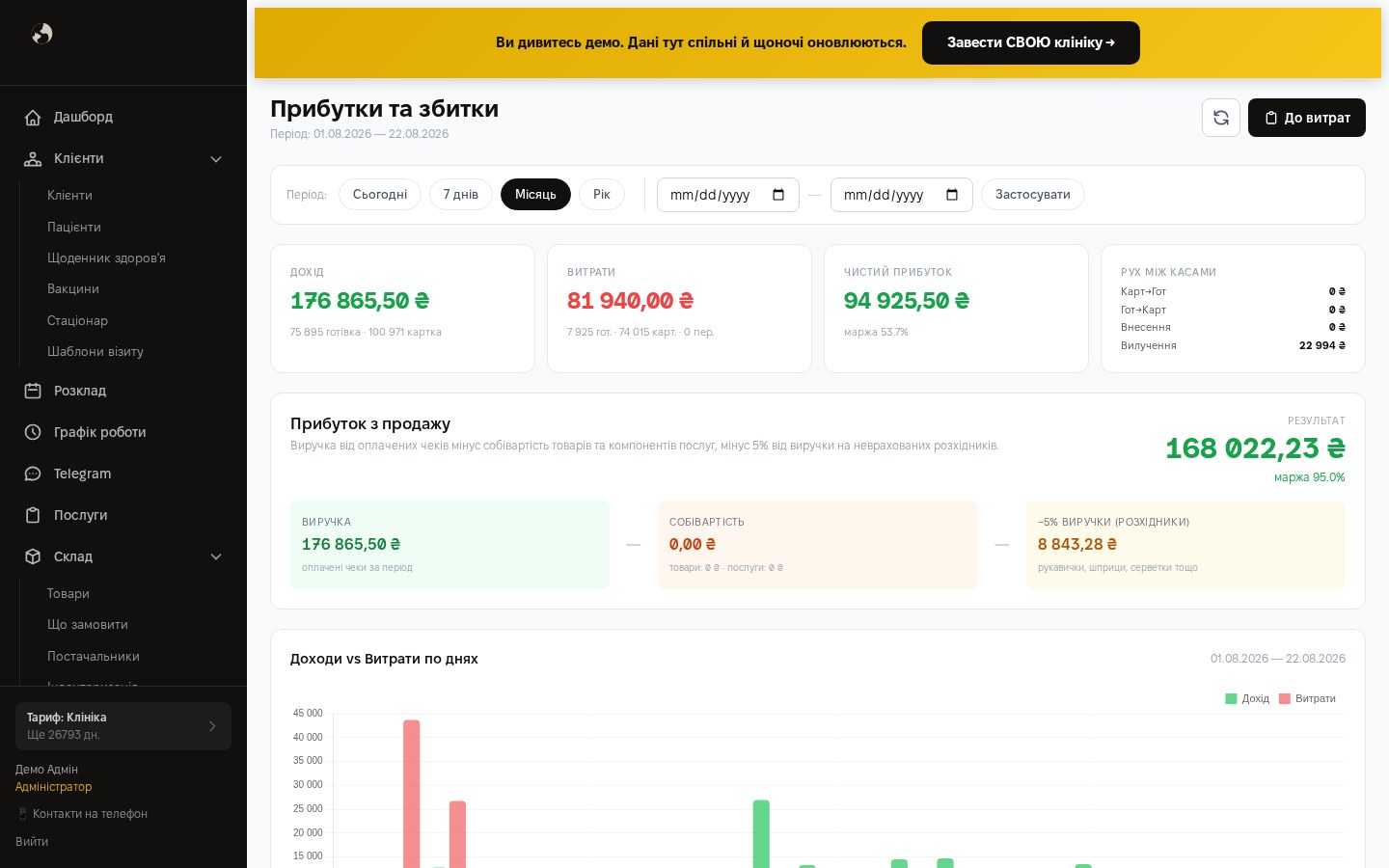Open start date calendar picker icon
1389x868 pixels.
tap(778, 195)
